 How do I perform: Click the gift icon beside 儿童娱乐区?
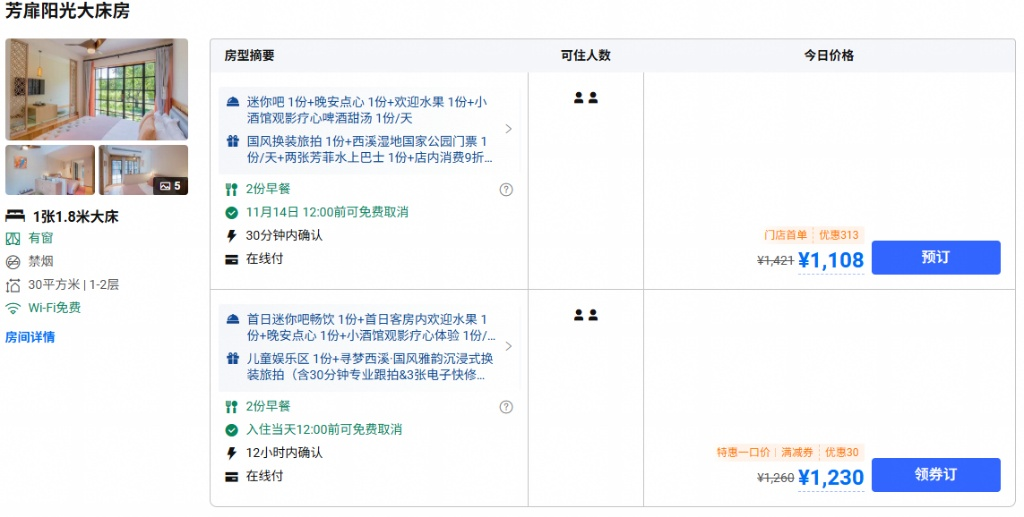tap(232, 358)
